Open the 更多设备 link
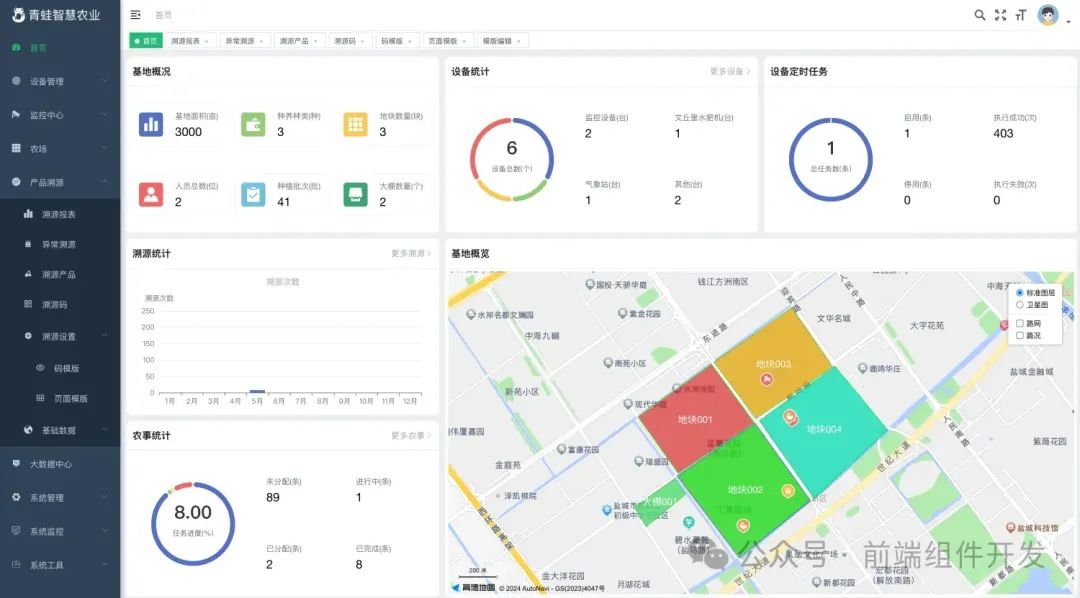Screen dimensions: 1080x598 (x=730, y=71)
